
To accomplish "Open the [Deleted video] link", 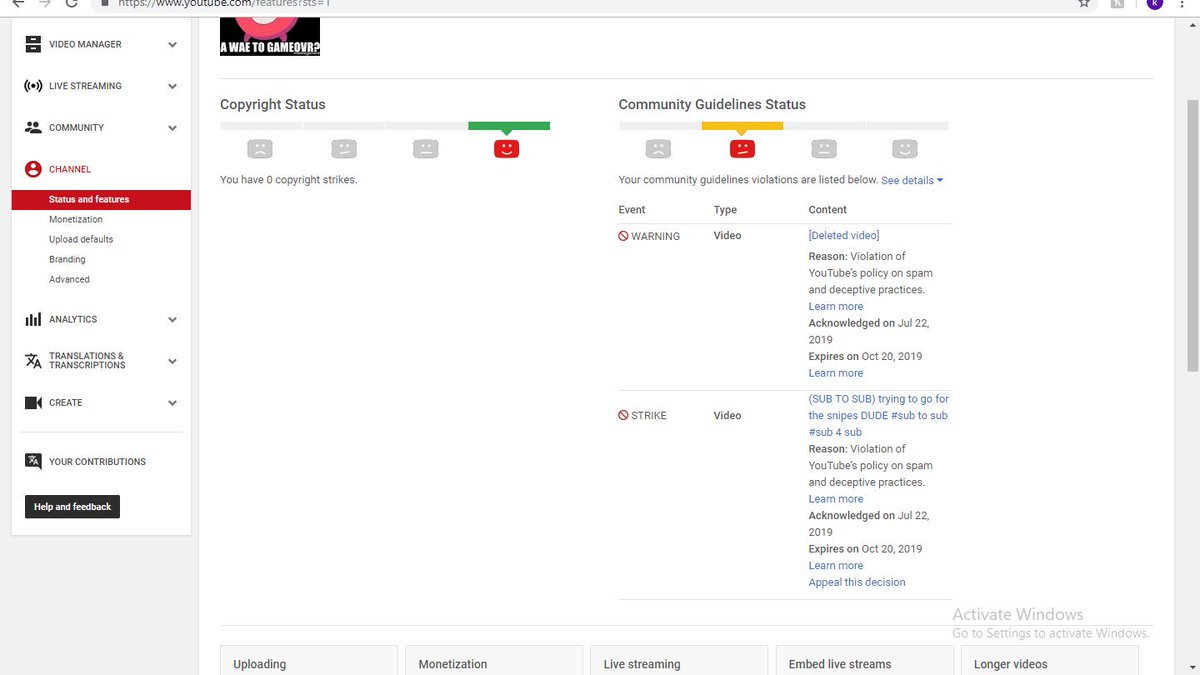I will (844, 236).
